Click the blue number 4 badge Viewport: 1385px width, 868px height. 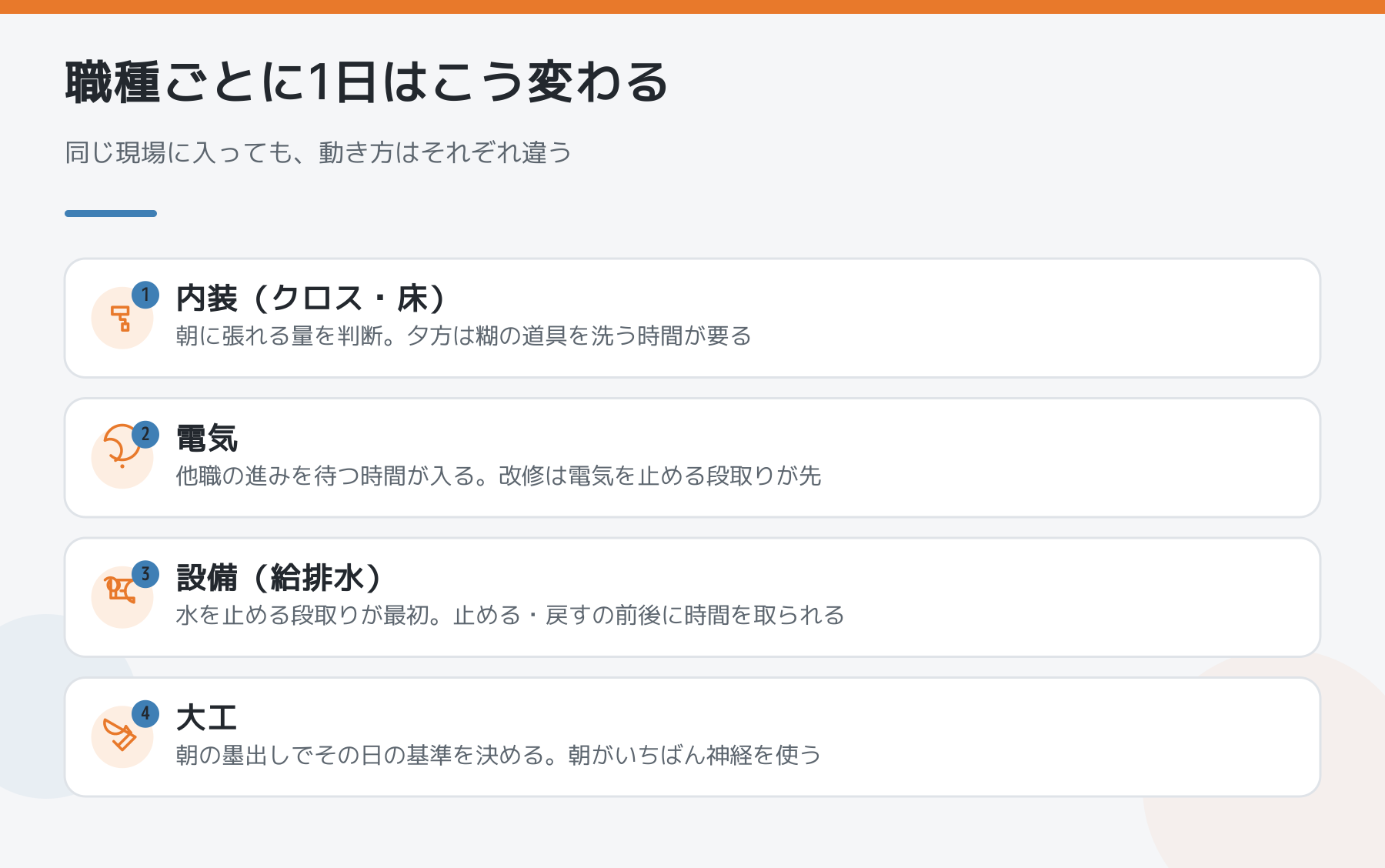click(x=145, y=714)
